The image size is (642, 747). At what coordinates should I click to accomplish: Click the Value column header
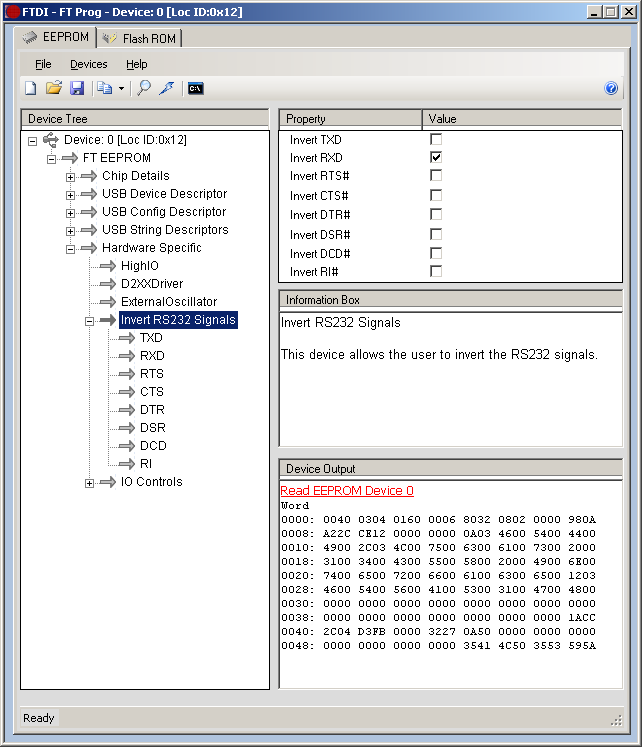pyautogui.click(x=522, y=119)
